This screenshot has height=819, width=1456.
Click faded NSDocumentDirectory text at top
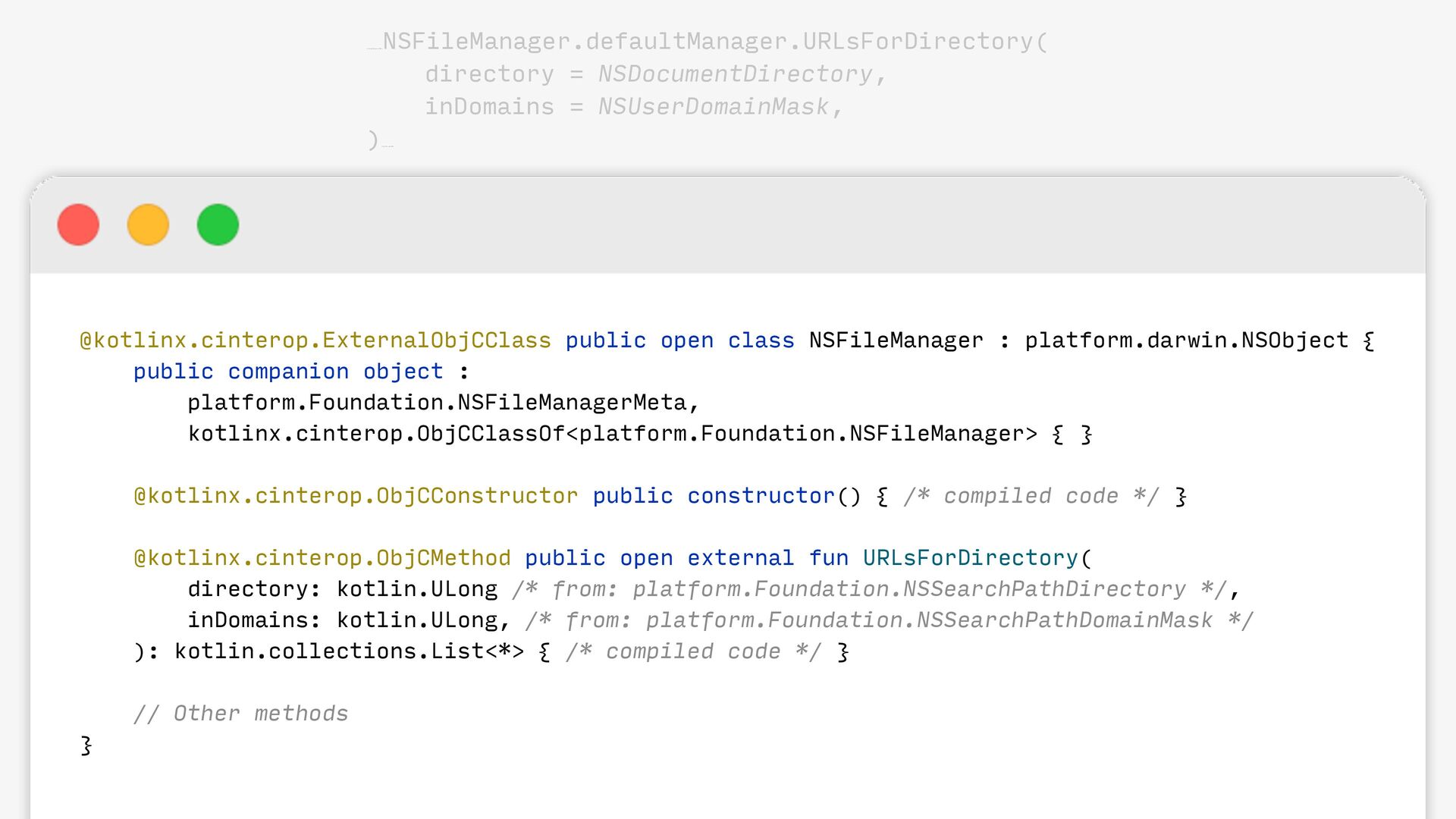[735, 74]
